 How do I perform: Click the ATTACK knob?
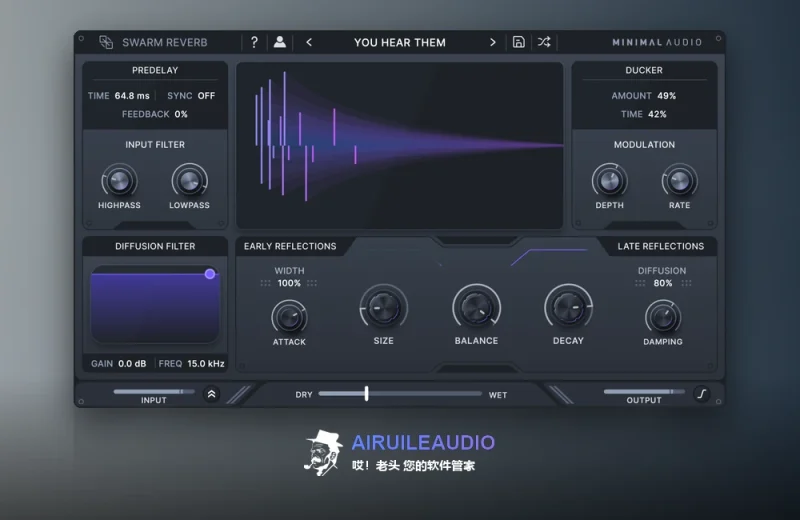289,317
